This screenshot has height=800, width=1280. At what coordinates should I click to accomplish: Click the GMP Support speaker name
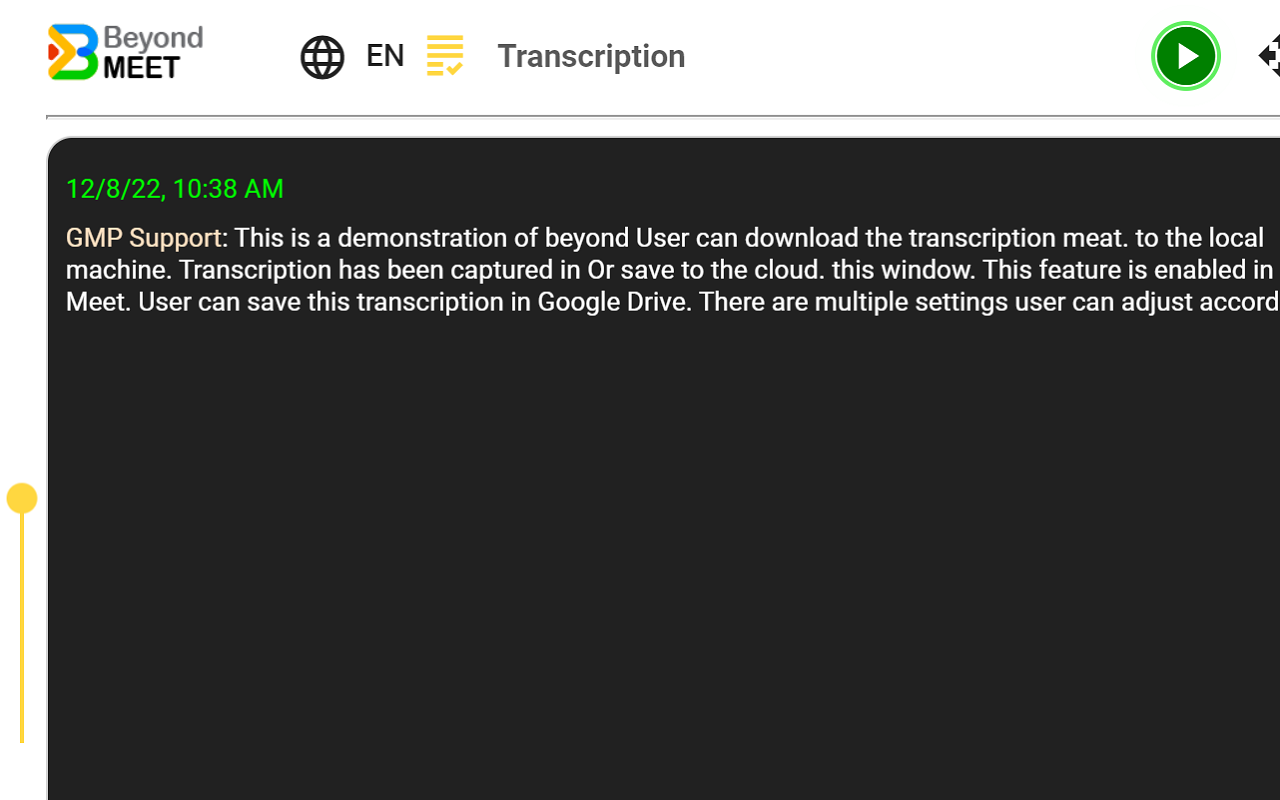[143, 238]
